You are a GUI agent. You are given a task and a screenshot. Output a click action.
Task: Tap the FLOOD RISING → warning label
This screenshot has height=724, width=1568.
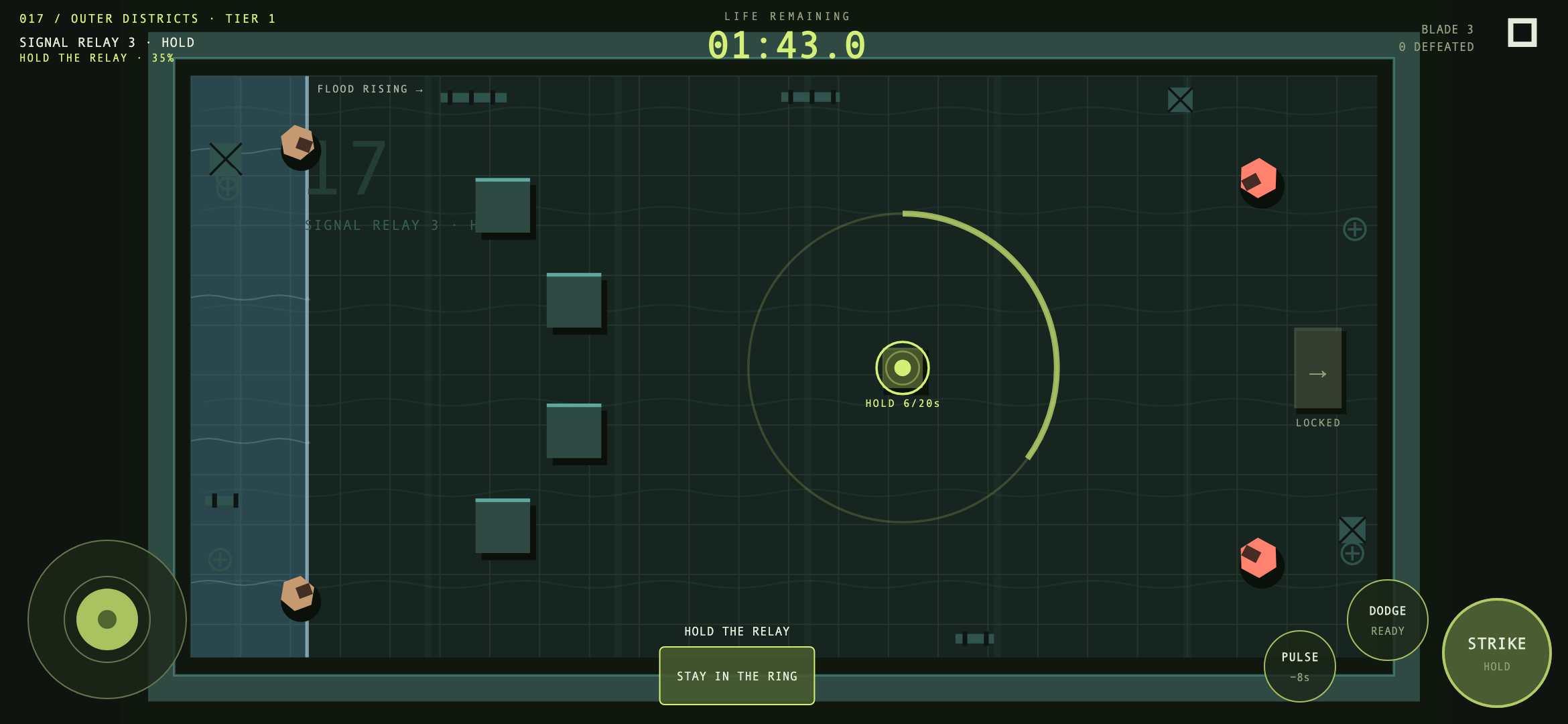370,89
